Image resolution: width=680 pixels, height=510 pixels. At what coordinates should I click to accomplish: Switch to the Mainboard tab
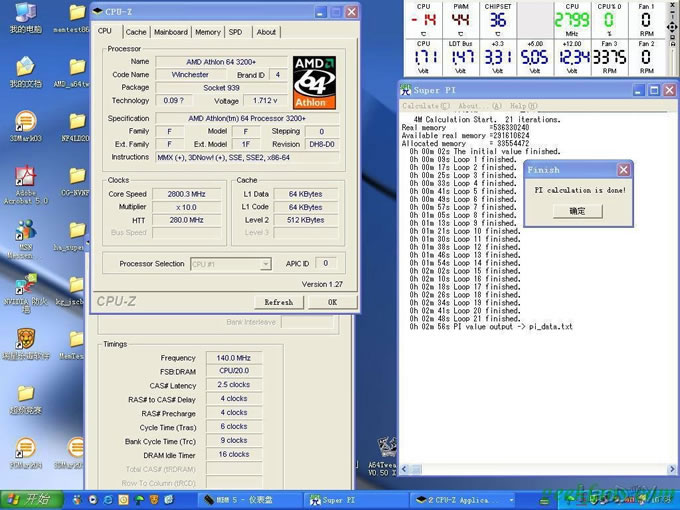click(x=170, y=32)
